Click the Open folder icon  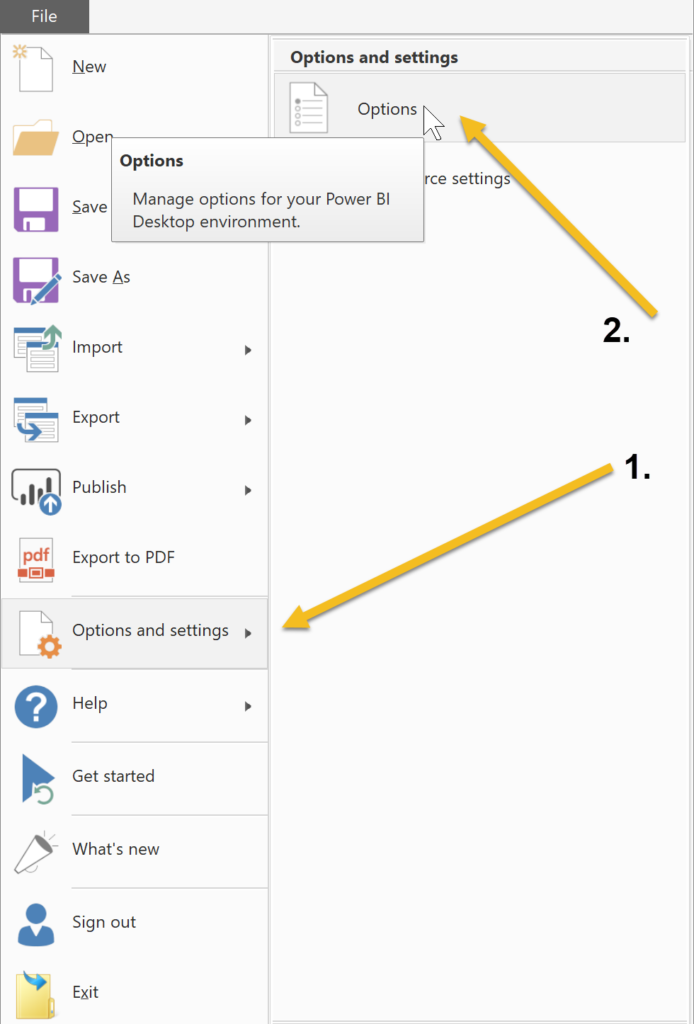point(35,138)
